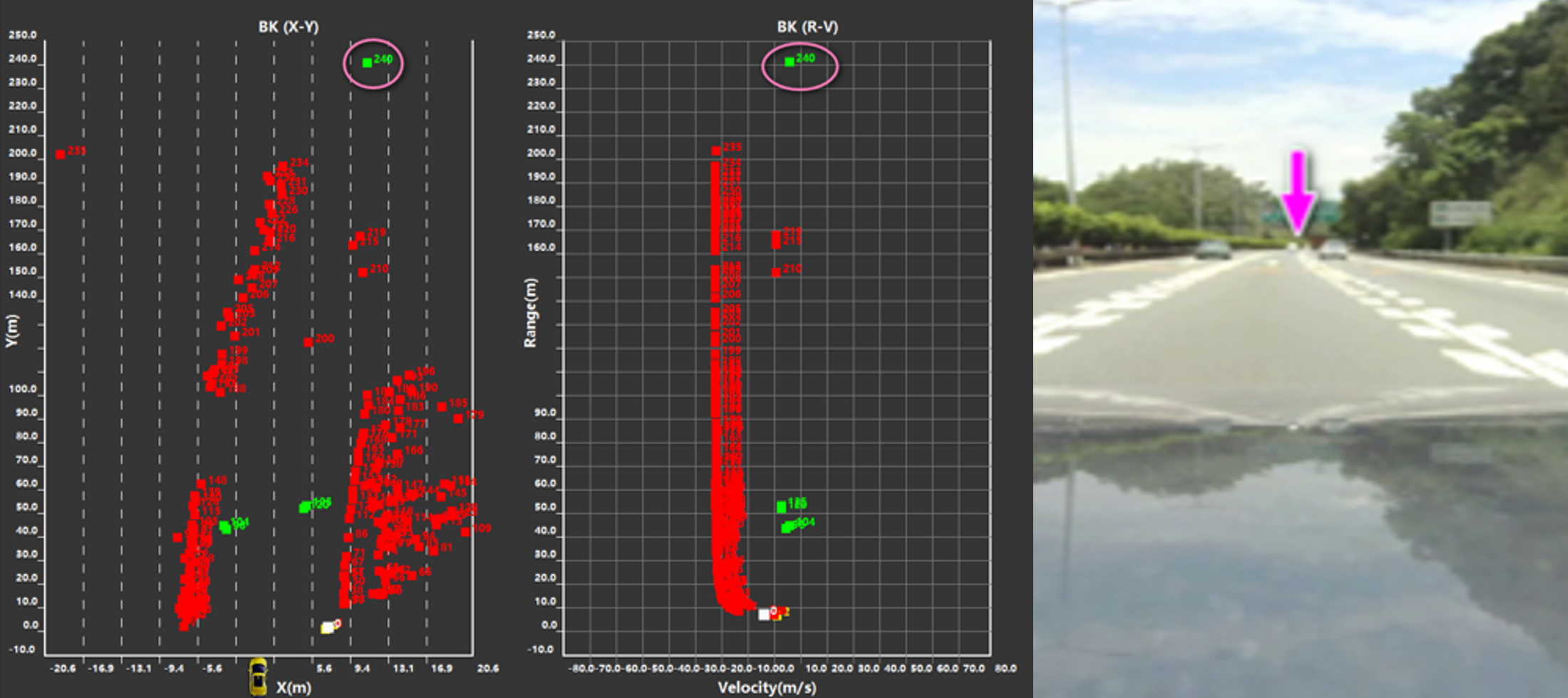Click red point 235 atop R-V column

(x=716, y=150)
